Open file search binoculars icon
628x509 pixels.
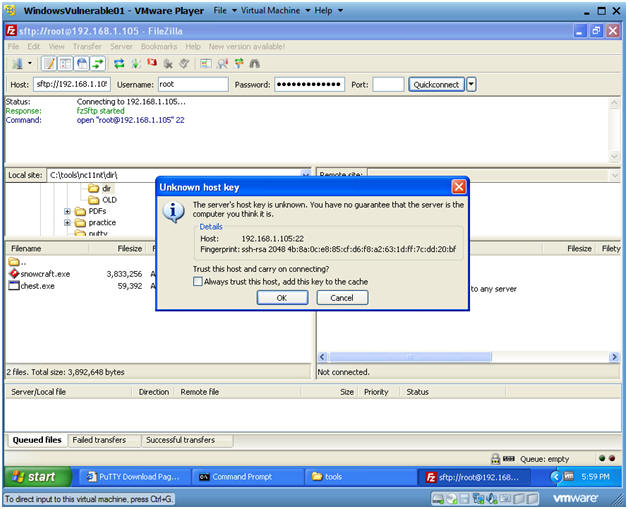click(x=255, y=64)
